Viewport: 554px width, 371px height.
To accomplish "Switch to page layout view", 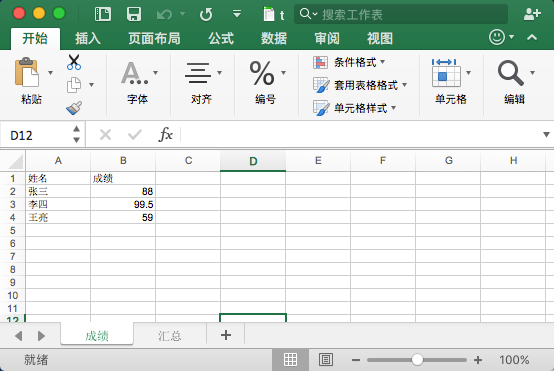I will point(326,360).
